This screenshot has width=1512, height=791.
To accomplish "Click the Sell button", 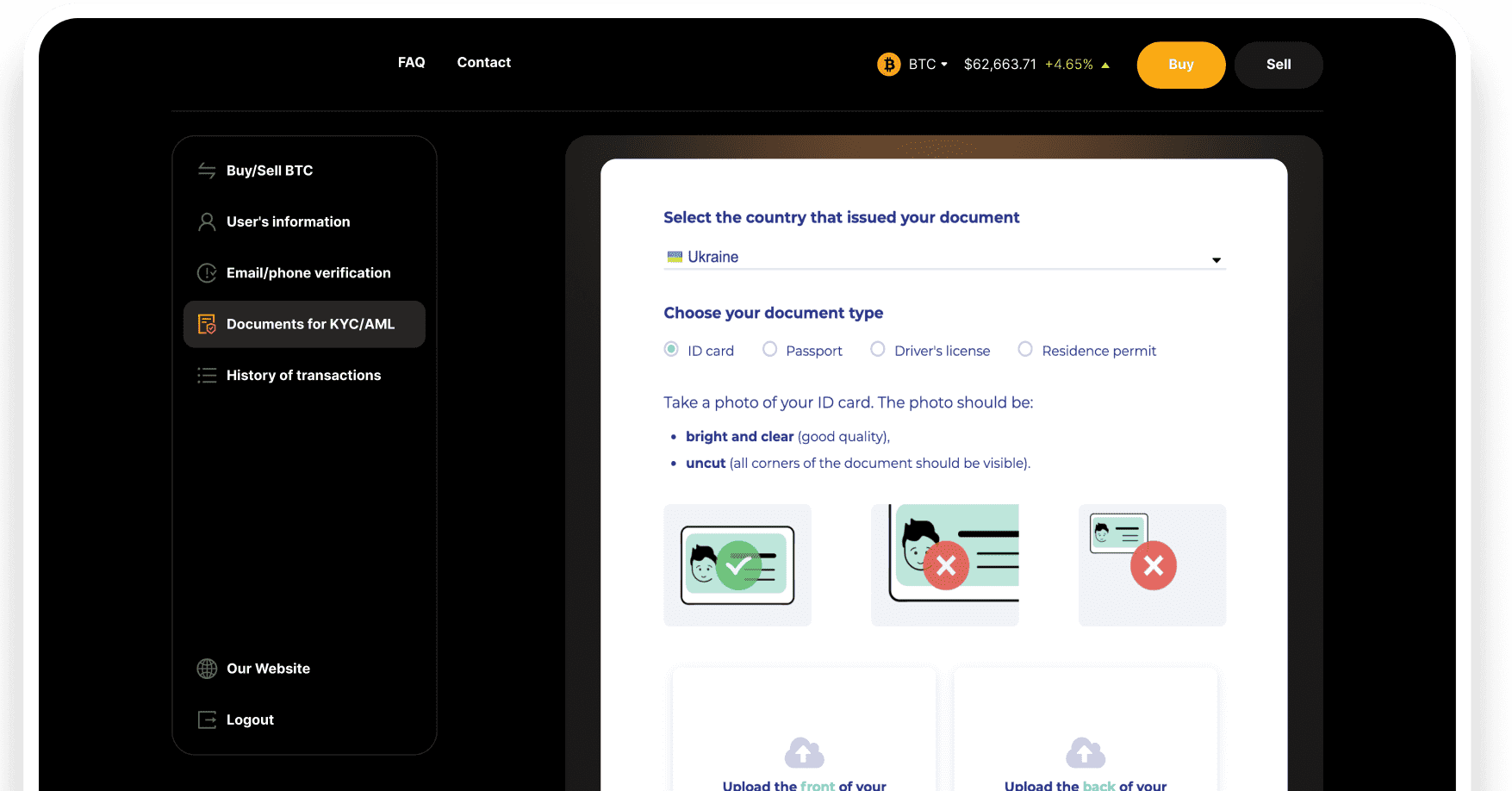I will pos(1279,65).
